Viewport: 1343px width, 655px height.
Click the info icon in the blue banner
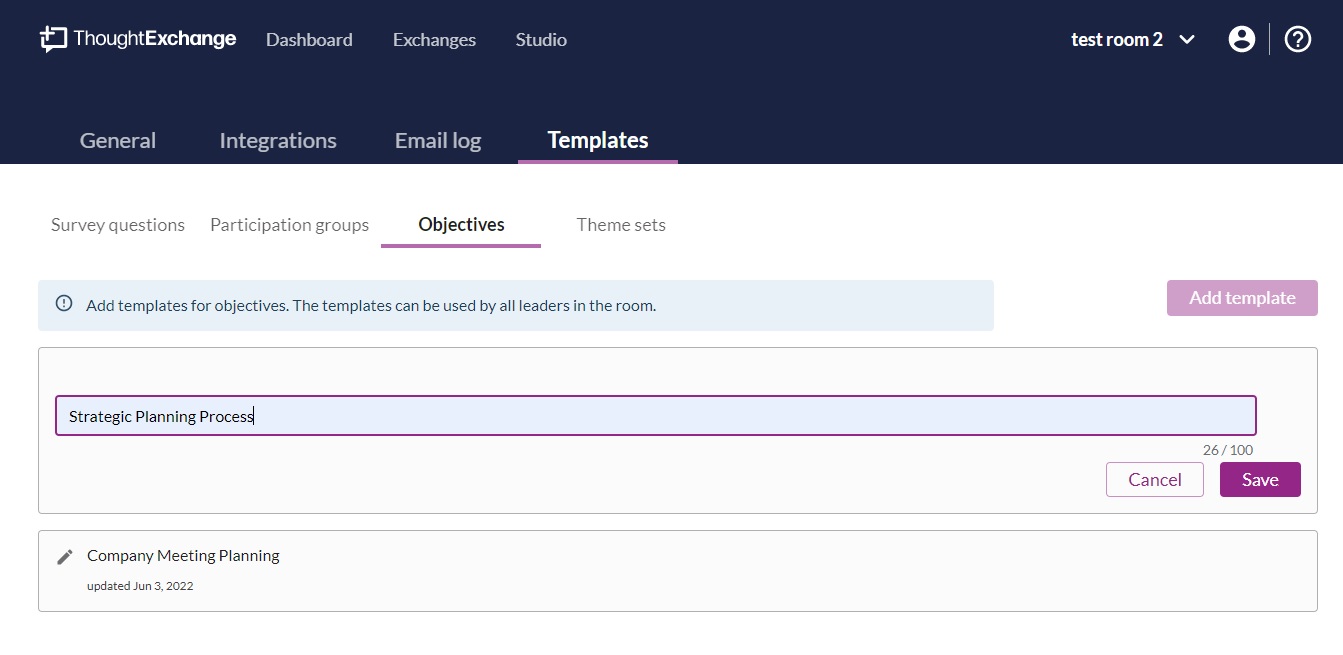point(64,304)
